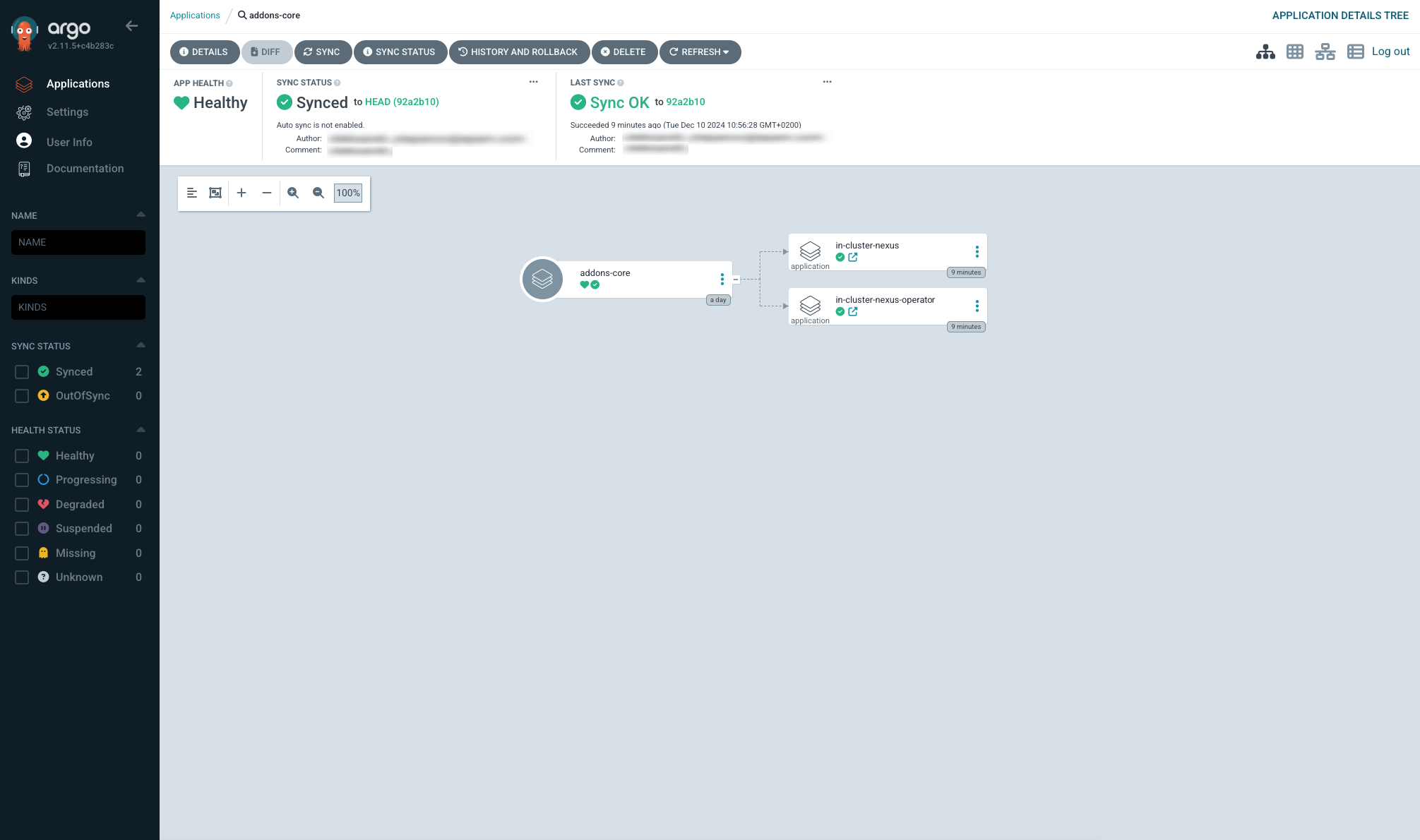Toggle the OutOfSync checkbox in sync status filter
The image size is (1420, 840).
click(22, 396)
